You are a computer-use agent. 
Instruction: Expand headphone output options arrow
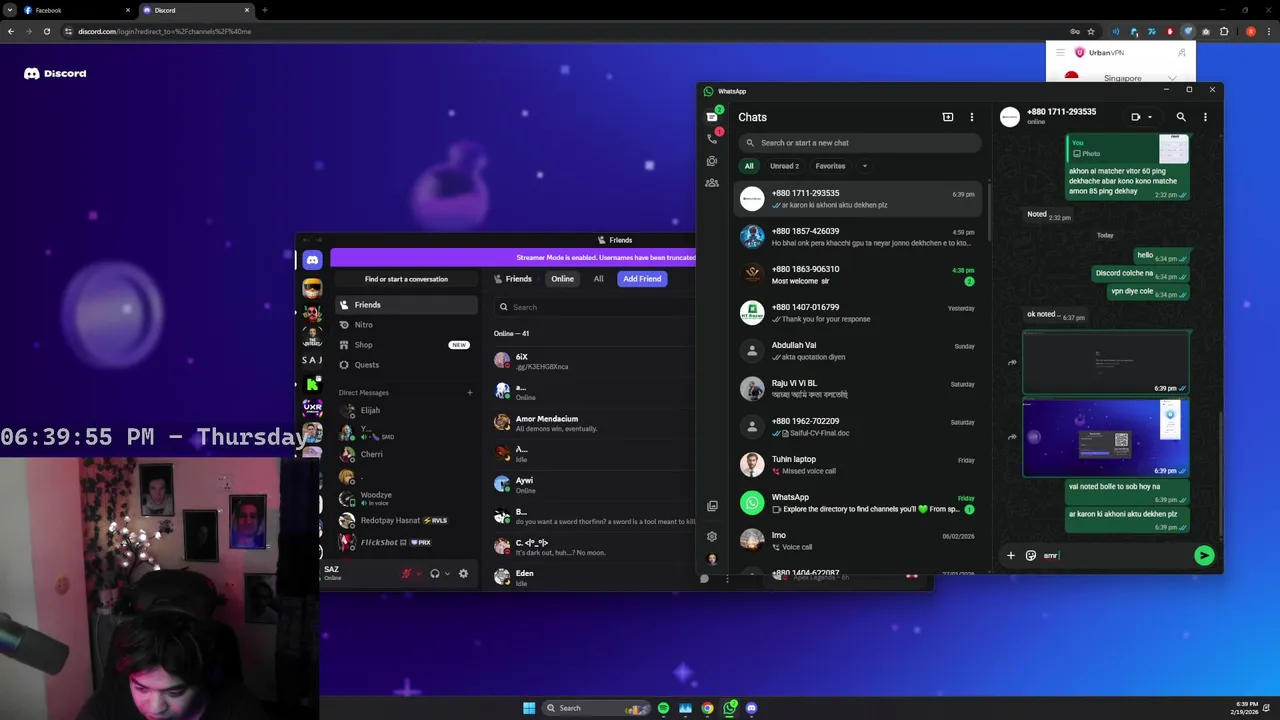(447, 574)
